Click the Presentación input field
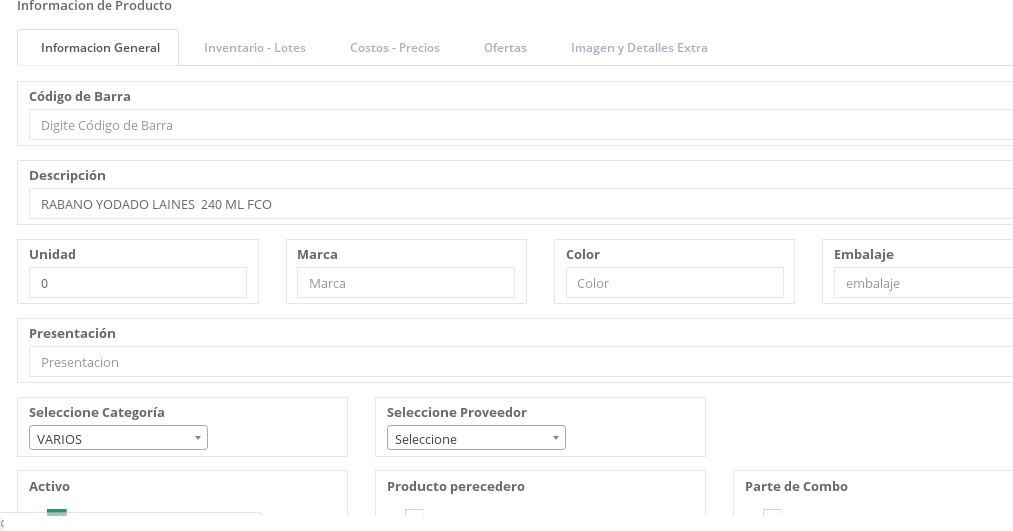Viewport: 1013px width, 531px height. [x=520, y=362]
